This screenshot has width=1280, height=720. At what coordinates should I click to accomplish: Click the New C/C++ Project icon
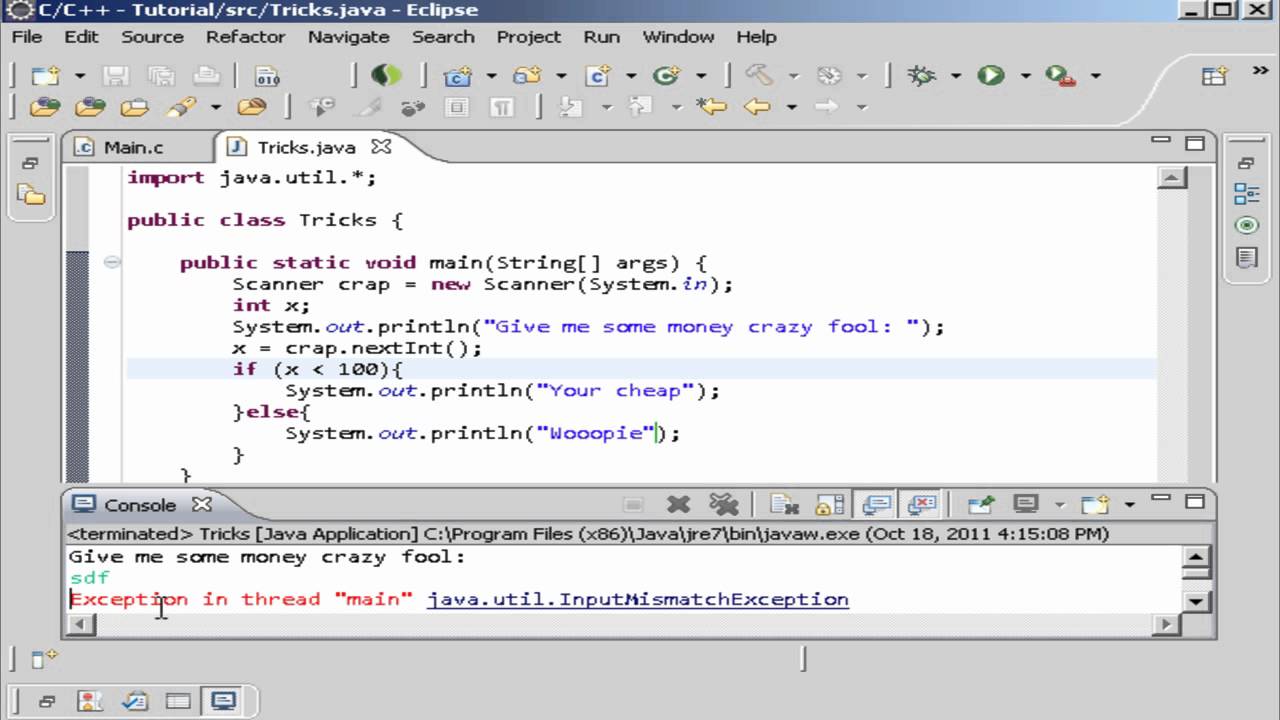point(458,75)
